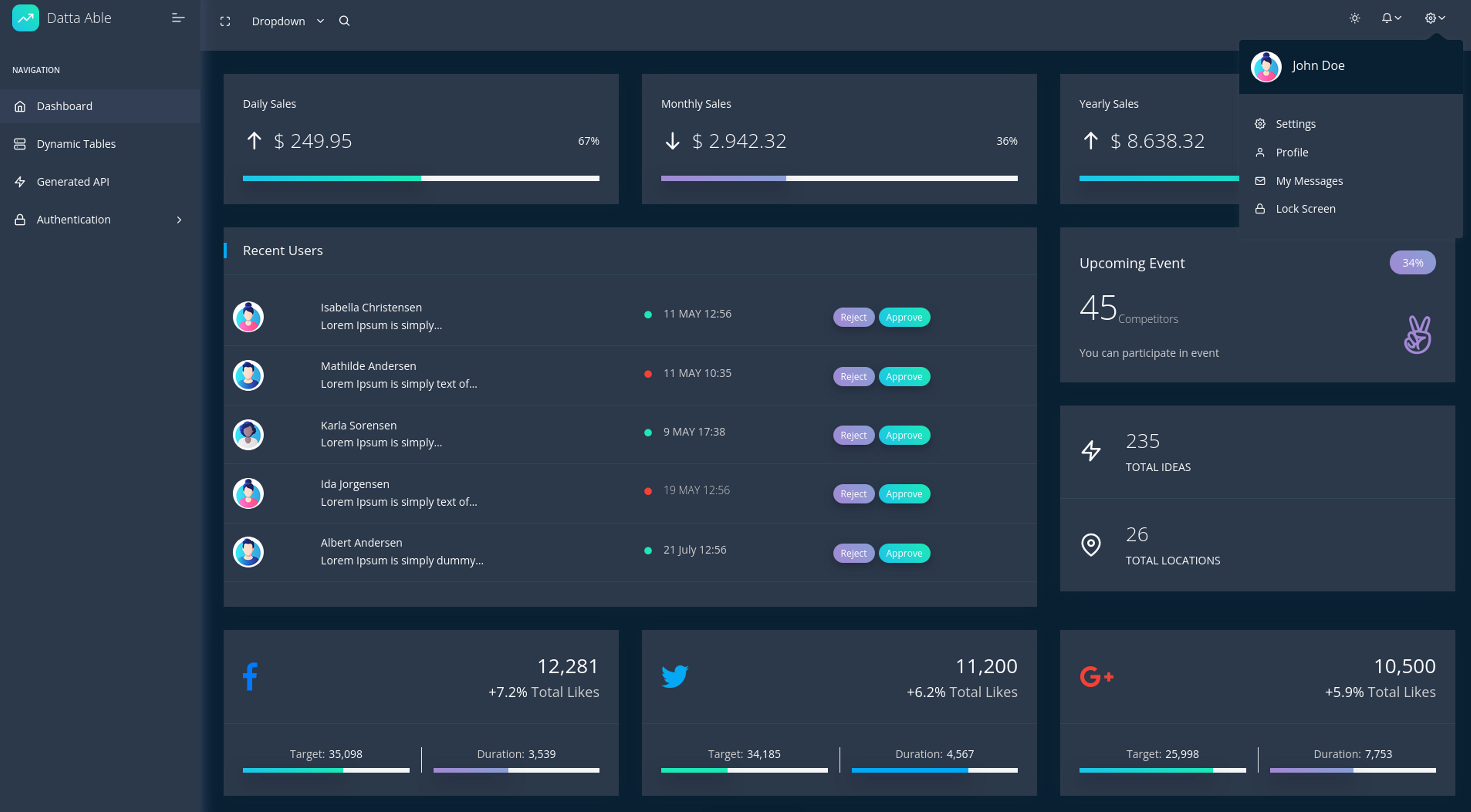This screenshot has width=1471, height=812.
Task: Select Lock Screen from user menu
Action: 1350,209
